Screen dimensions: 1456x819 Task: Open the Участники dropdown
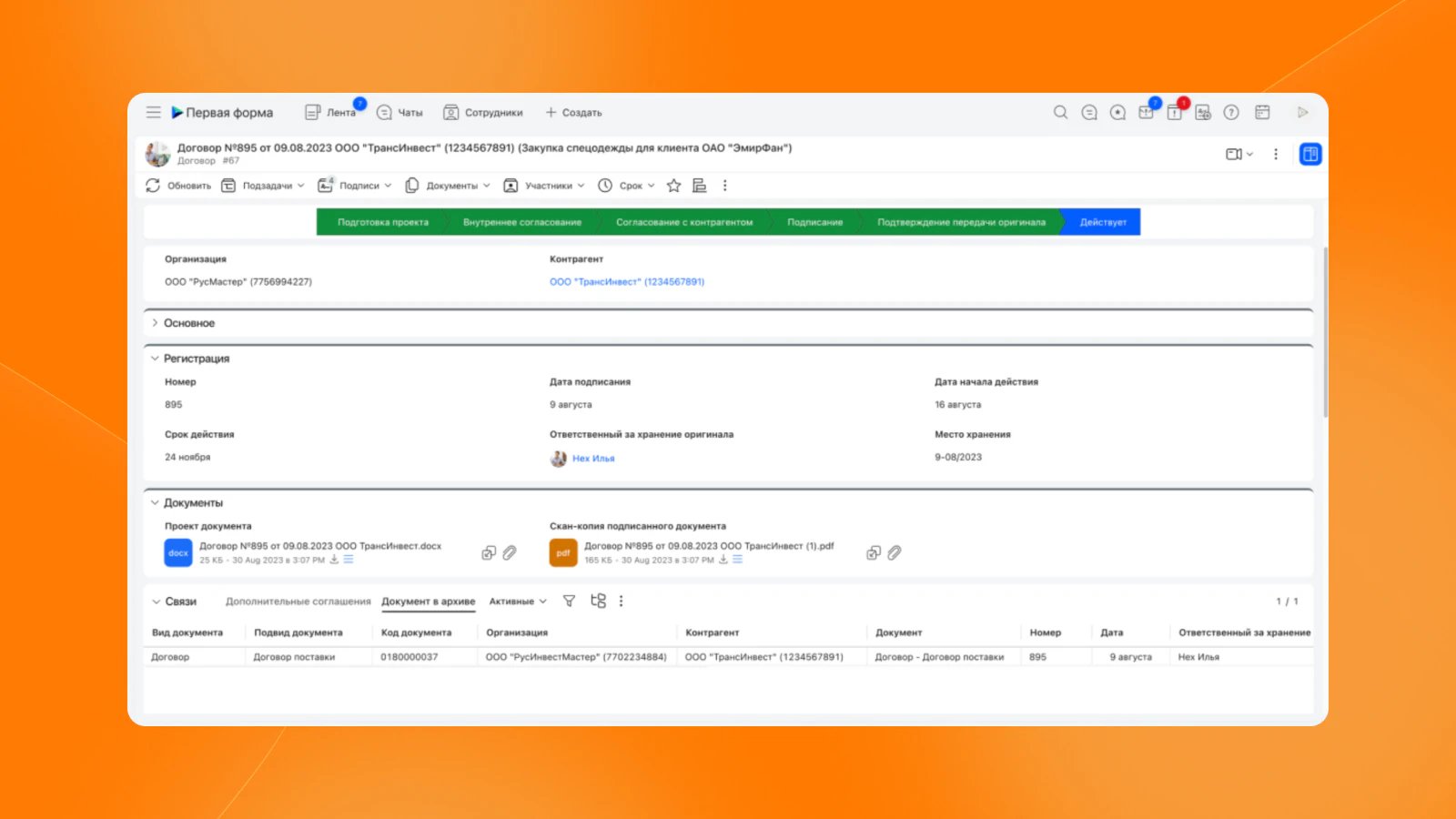(544, 186)
